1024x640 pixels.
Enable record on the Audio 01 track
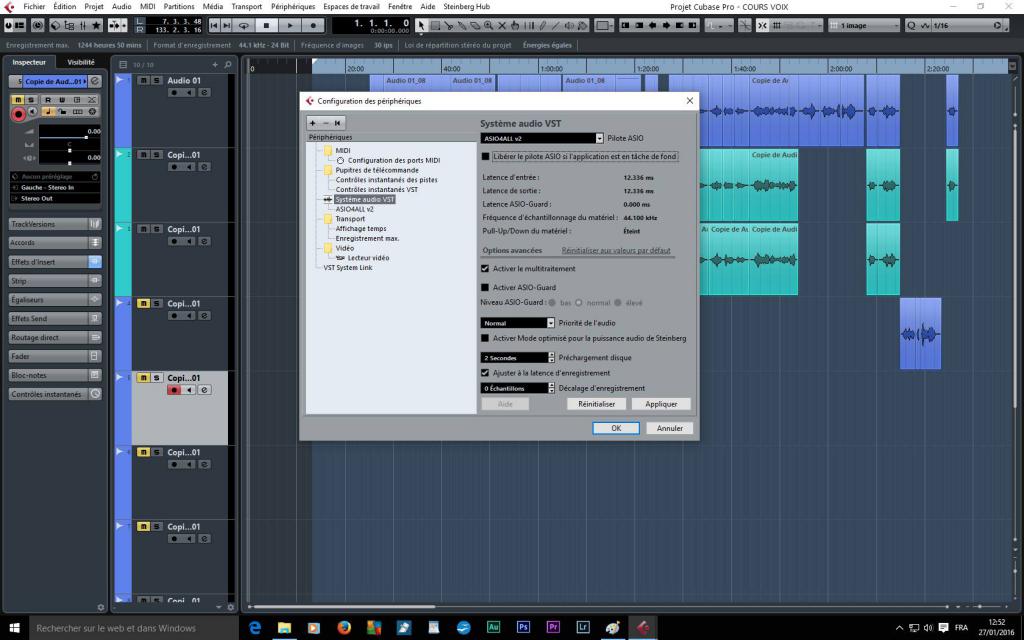click(x=174, y=93)
